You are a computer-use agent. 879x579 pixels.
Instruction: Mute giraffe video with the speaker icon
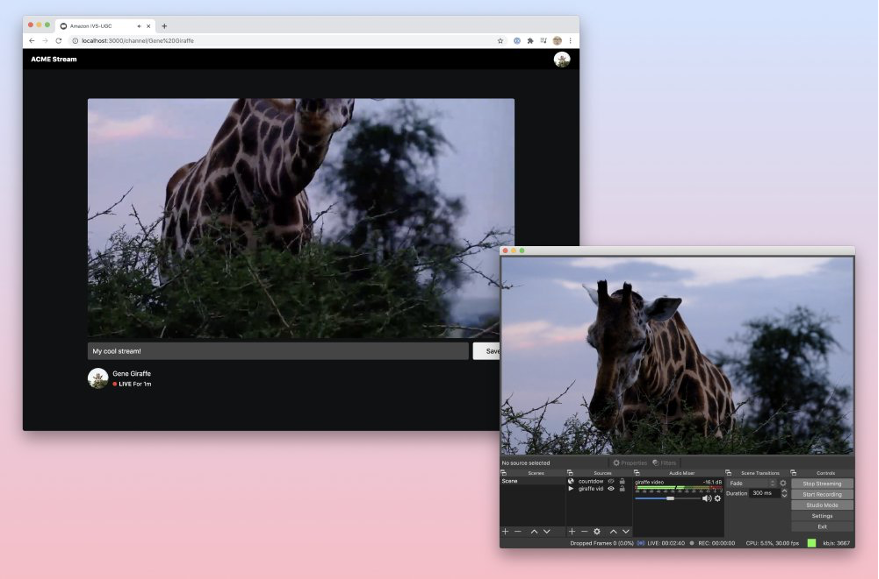(x=708, y=498)
